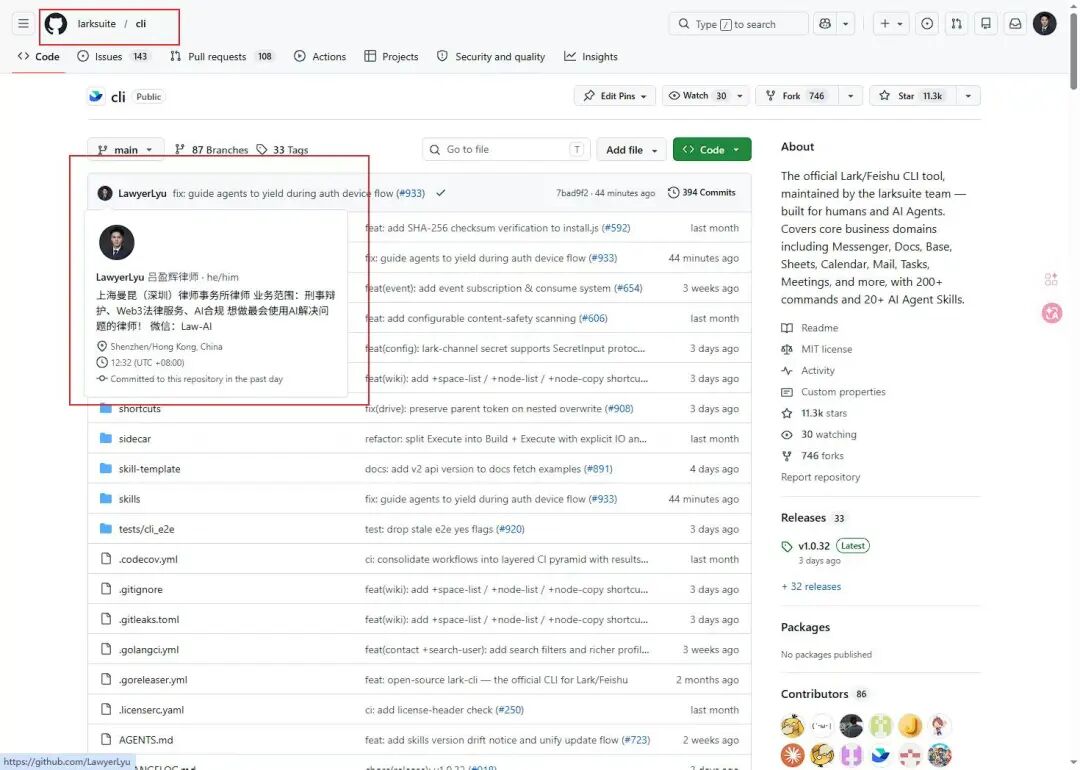Click the skills folder icon
The image size is (1080, 770).
click(x=105, y=499)
